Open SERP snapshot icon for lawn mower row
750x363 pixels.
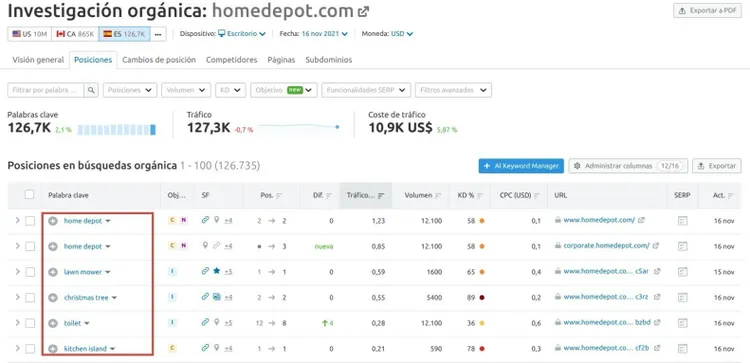click(x=683, y=272)
